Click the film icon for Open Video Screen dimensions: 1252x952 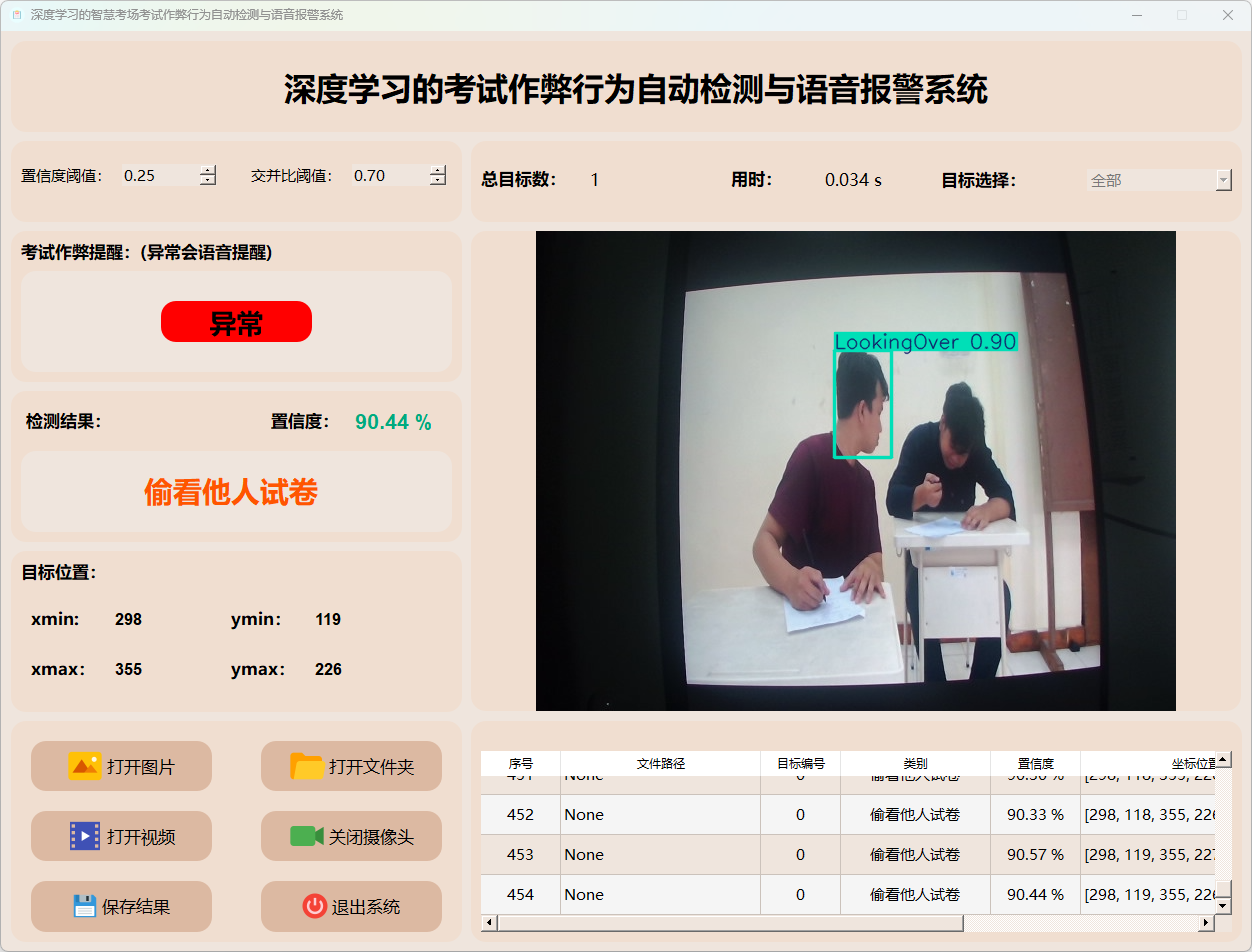coord(85,836)
